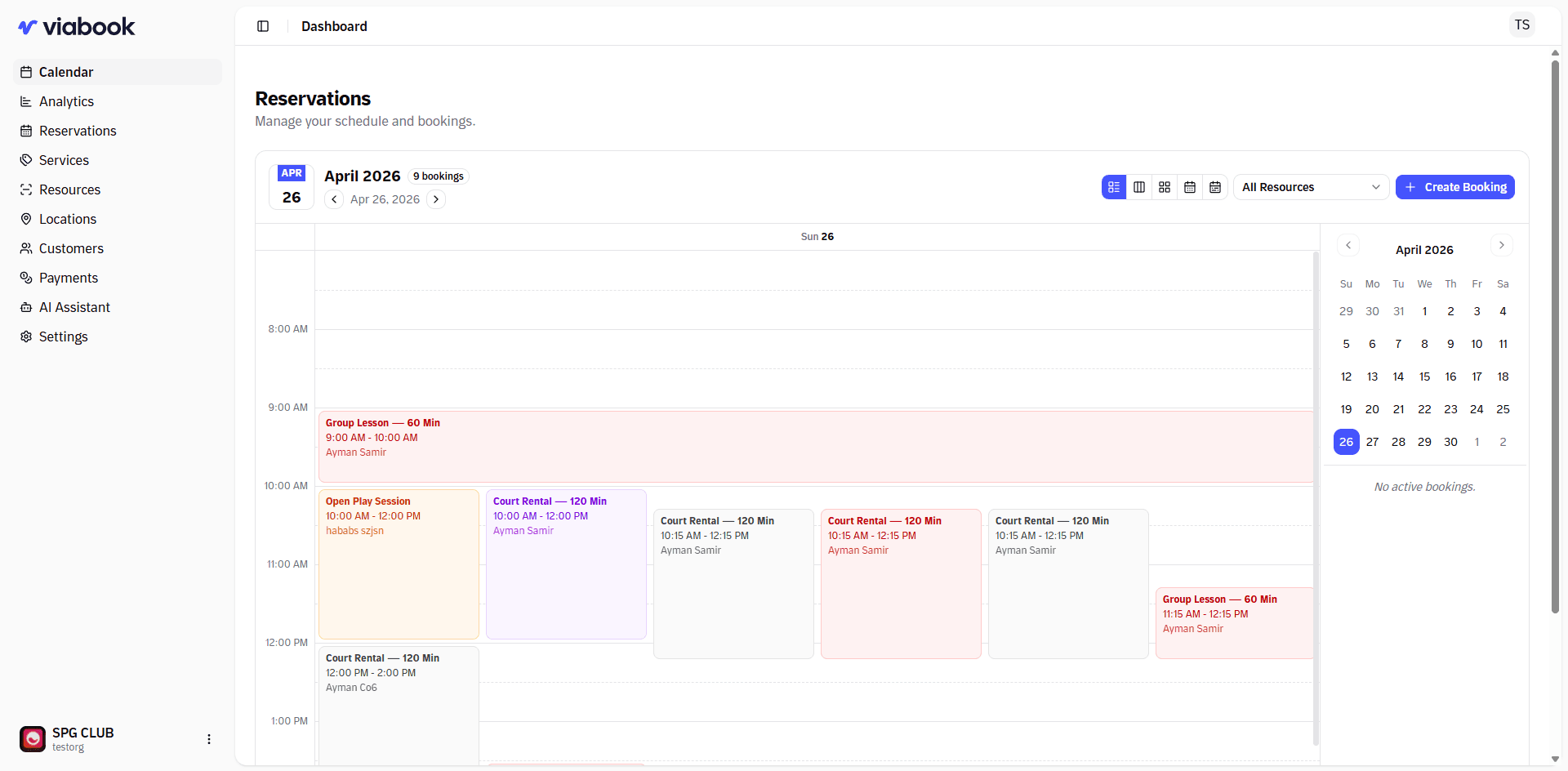Select April 27 in the mini calendar
Screen dimensions: 1568x771
pos(1372,442)
